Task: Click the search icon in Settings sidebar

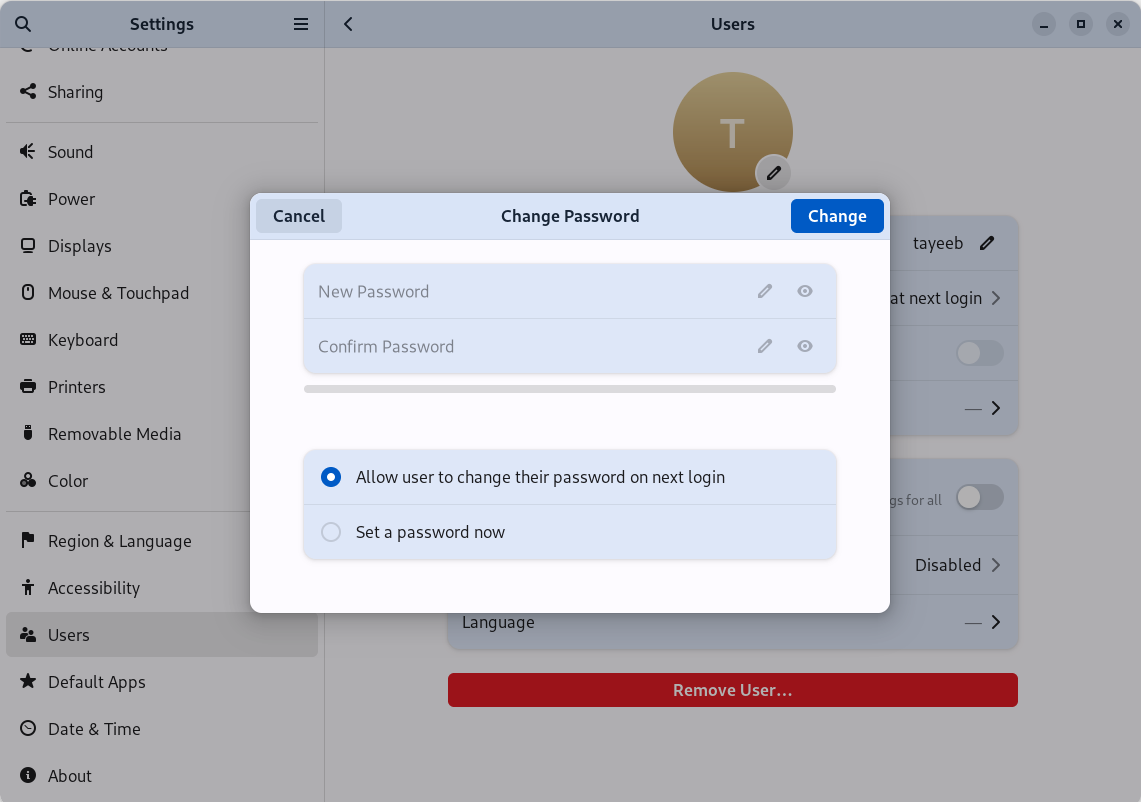Action: [22, 23]
